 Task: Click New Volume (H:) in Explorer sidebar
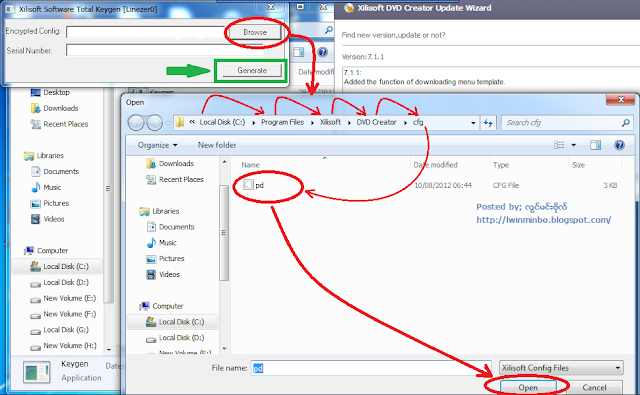tap(63, 346)
